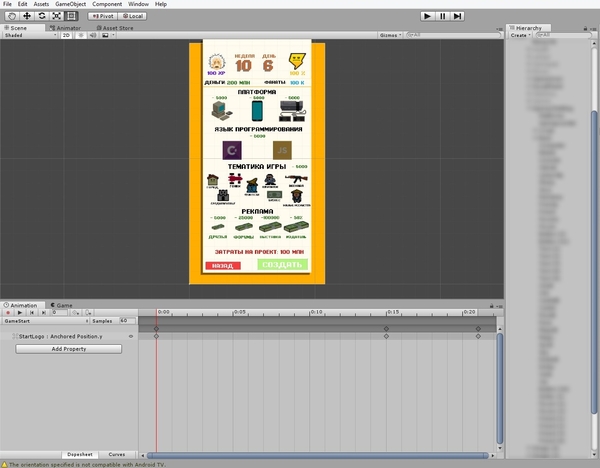Image resolution: width=600 pixels, height=468 pixels.
Task: Click the animation record button
Action: 8,313
